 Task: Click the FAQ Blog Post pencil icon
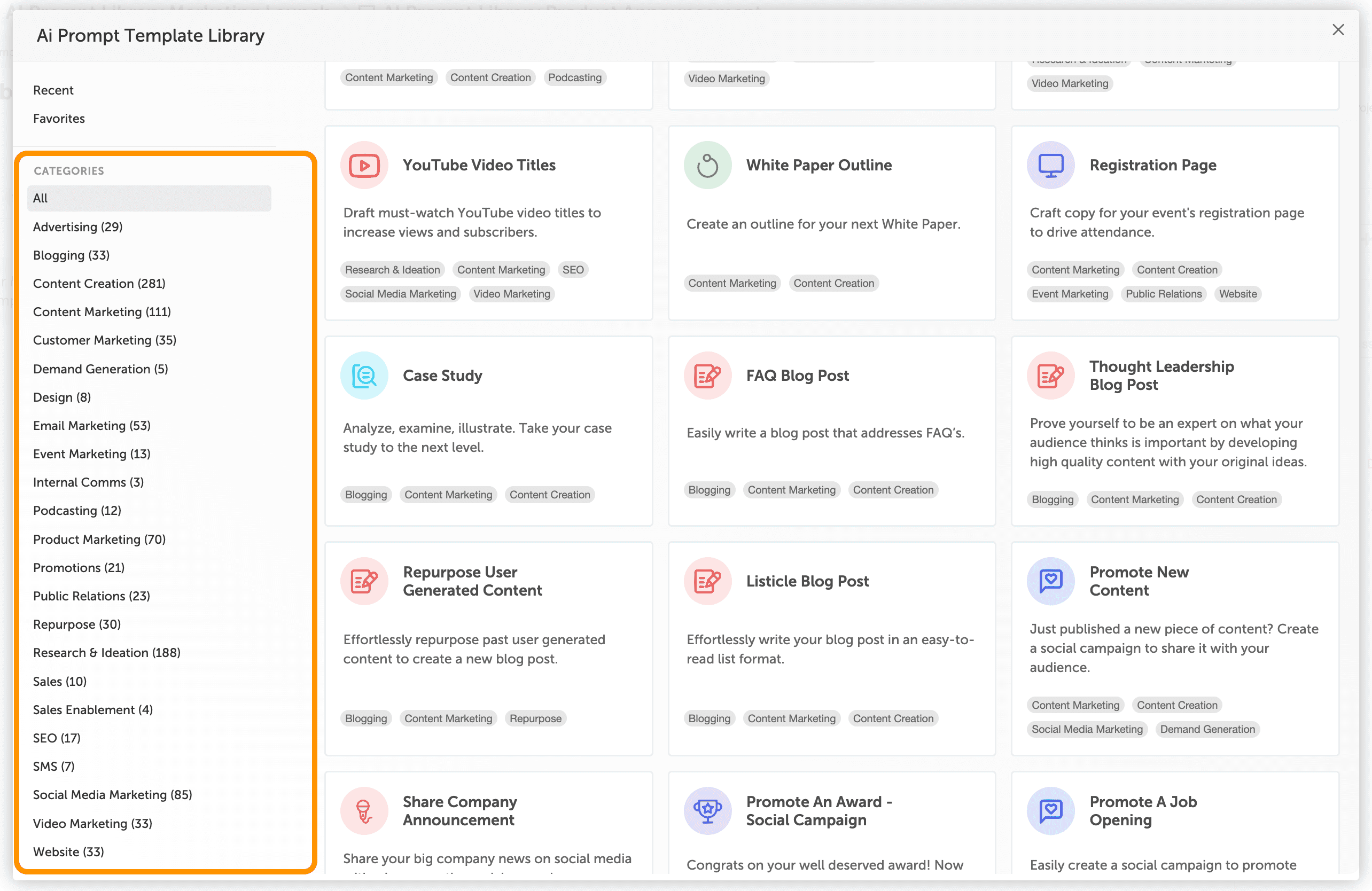click(x=707, y=376)
